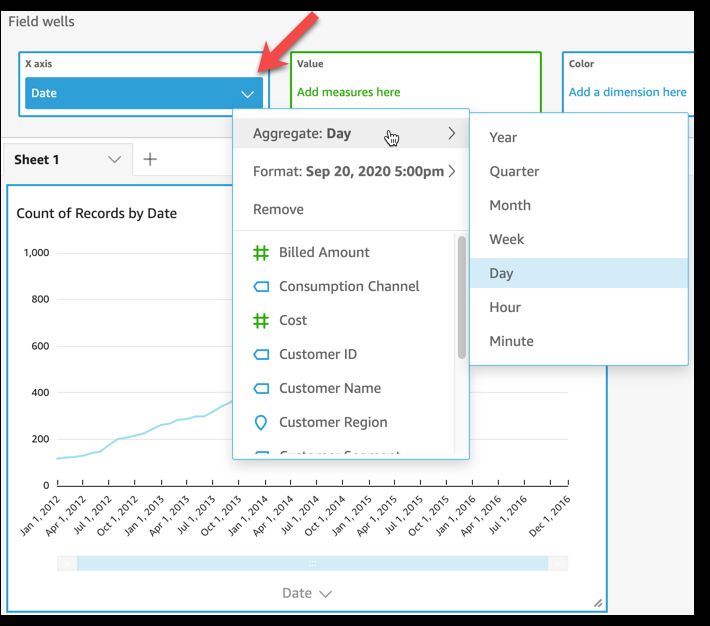The width and height of the screenshot is (710, 626).
Task: Click the dimension icon beside Consumption Channel
Action: 261,287
